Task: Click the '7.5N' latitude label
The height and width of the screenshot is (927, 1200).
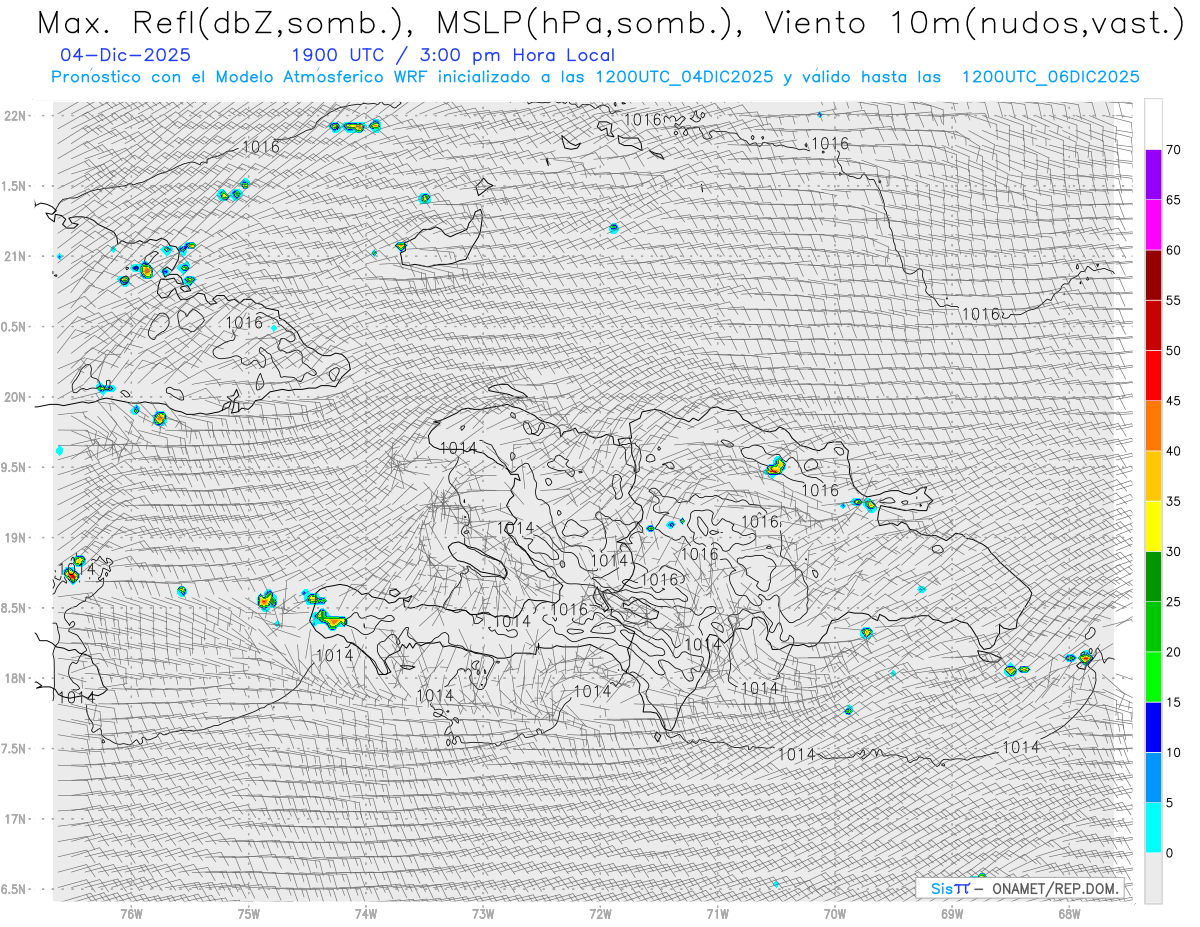Action: 15,749
